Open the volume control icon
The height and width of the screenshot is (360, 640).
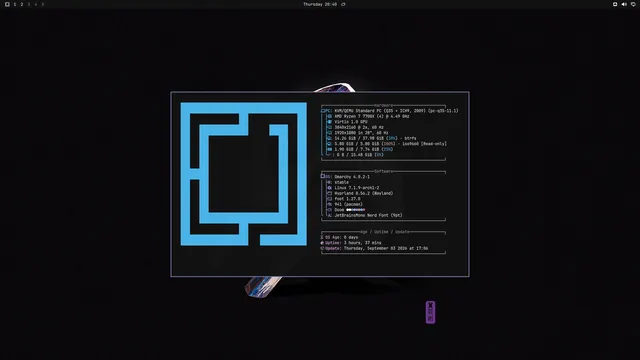tap(624, 4)
